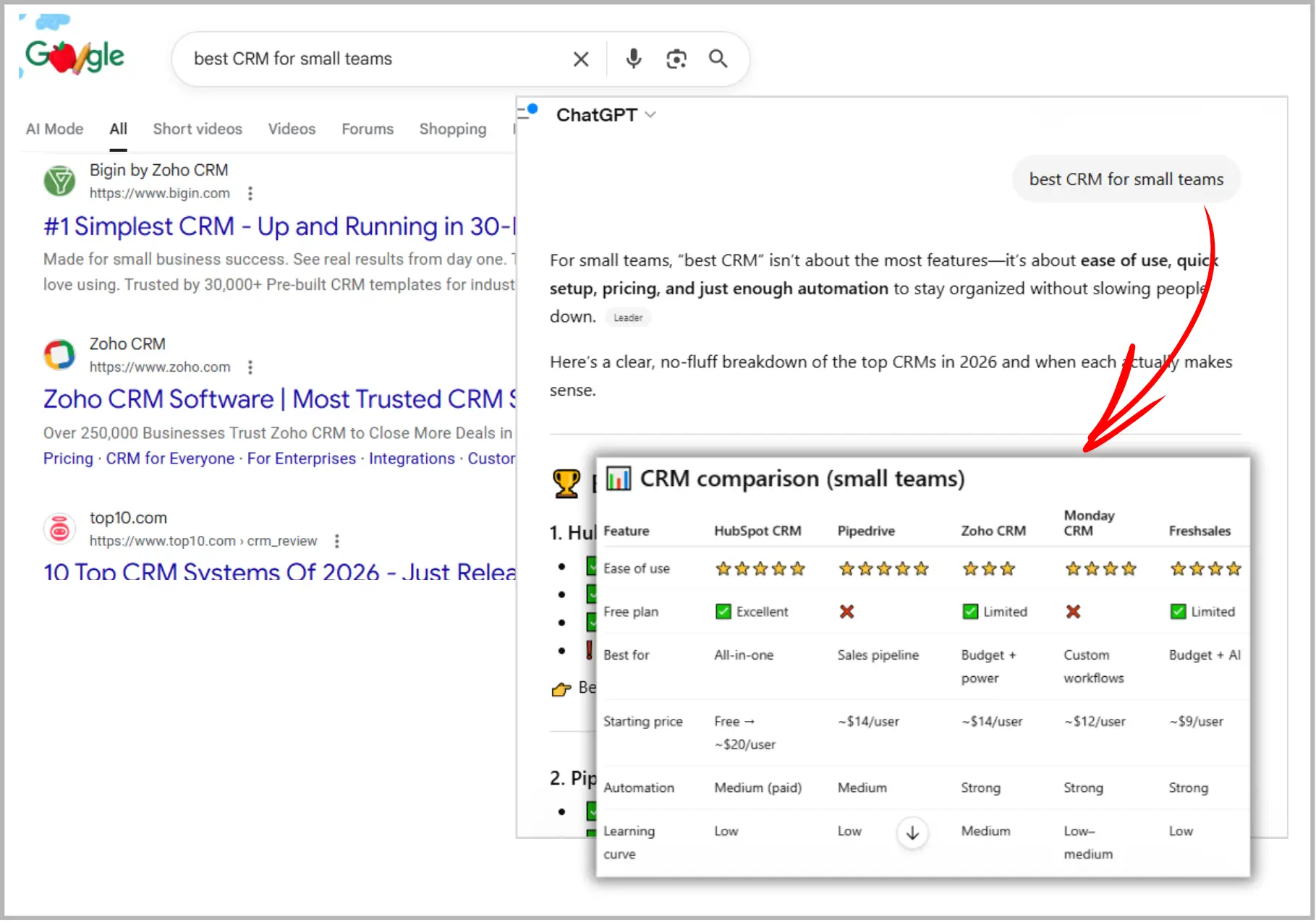Viewport: 1316px width, 922px height.
Task: Open 'Zoho CRM Software' result link
Action: [280, 399]
